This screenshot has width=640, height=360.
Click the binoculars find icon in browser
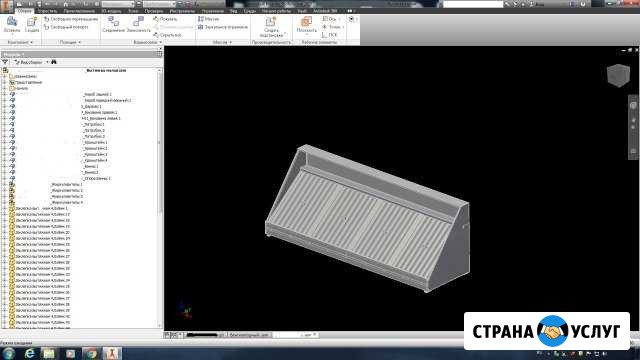click(x=54, y=62)
